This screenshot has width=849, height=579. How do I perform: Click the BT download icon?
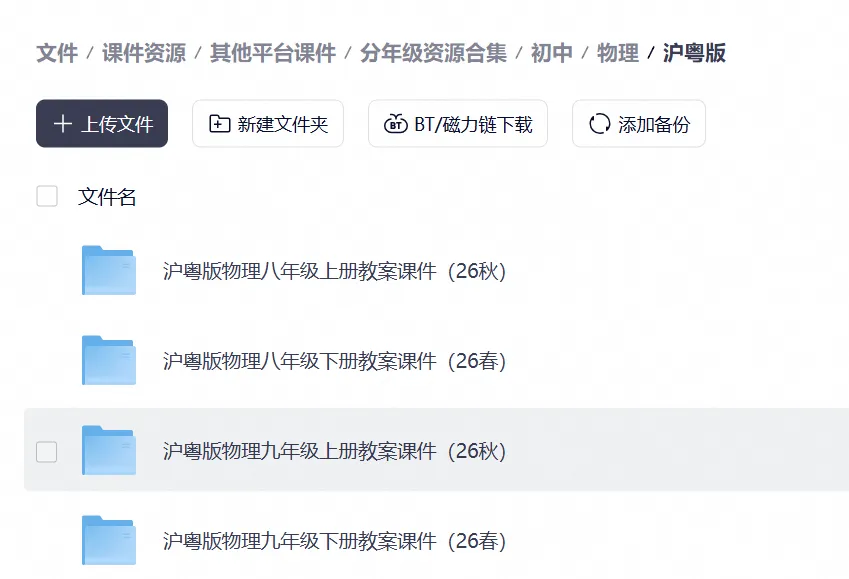[x=396, y=123]
